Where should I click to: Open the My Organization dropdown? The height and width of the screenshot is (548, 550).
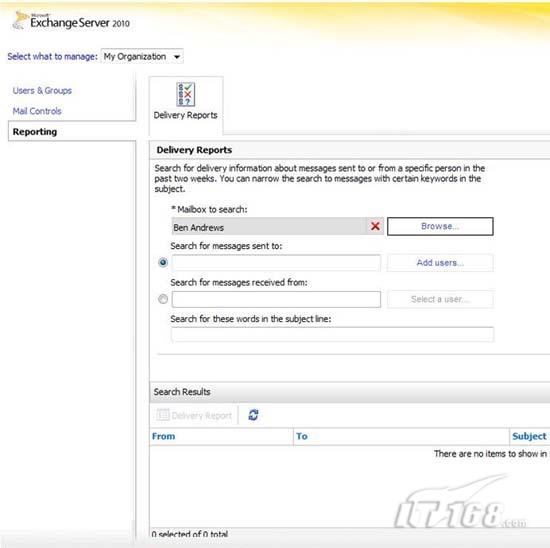click(x=142, y=56)
